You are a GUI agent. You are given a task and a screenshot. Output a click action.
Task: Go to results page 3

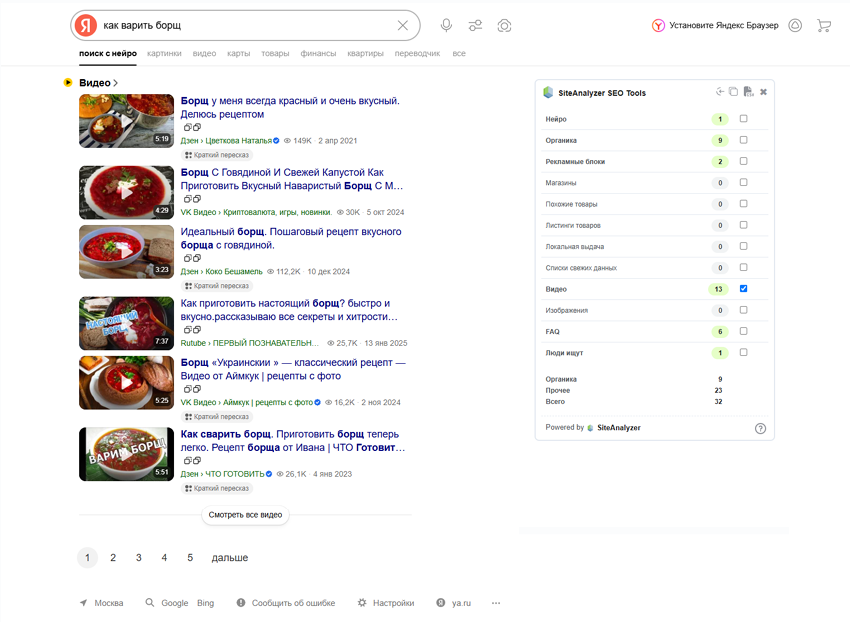point(139,558)
